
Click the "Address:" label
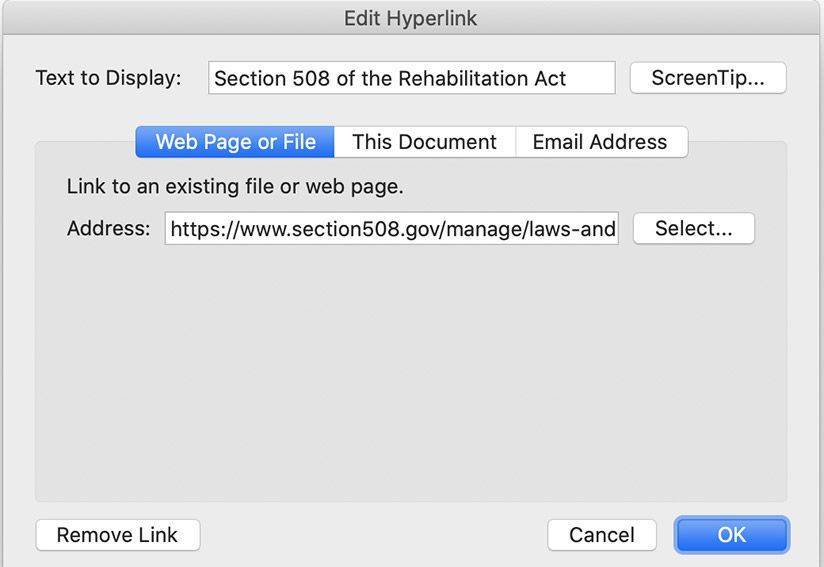pos(108,228)
